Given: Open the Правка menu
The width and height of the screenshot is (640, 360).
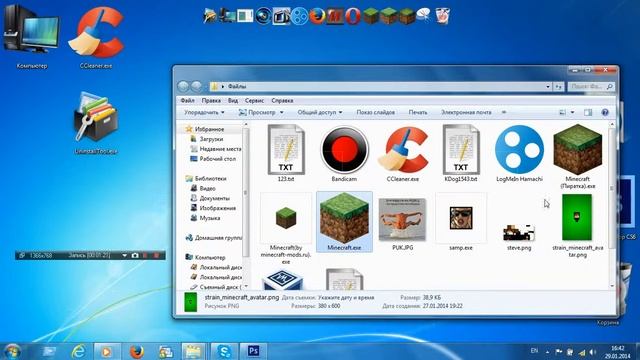Looking at the screenshot, I should coord(211,100).
